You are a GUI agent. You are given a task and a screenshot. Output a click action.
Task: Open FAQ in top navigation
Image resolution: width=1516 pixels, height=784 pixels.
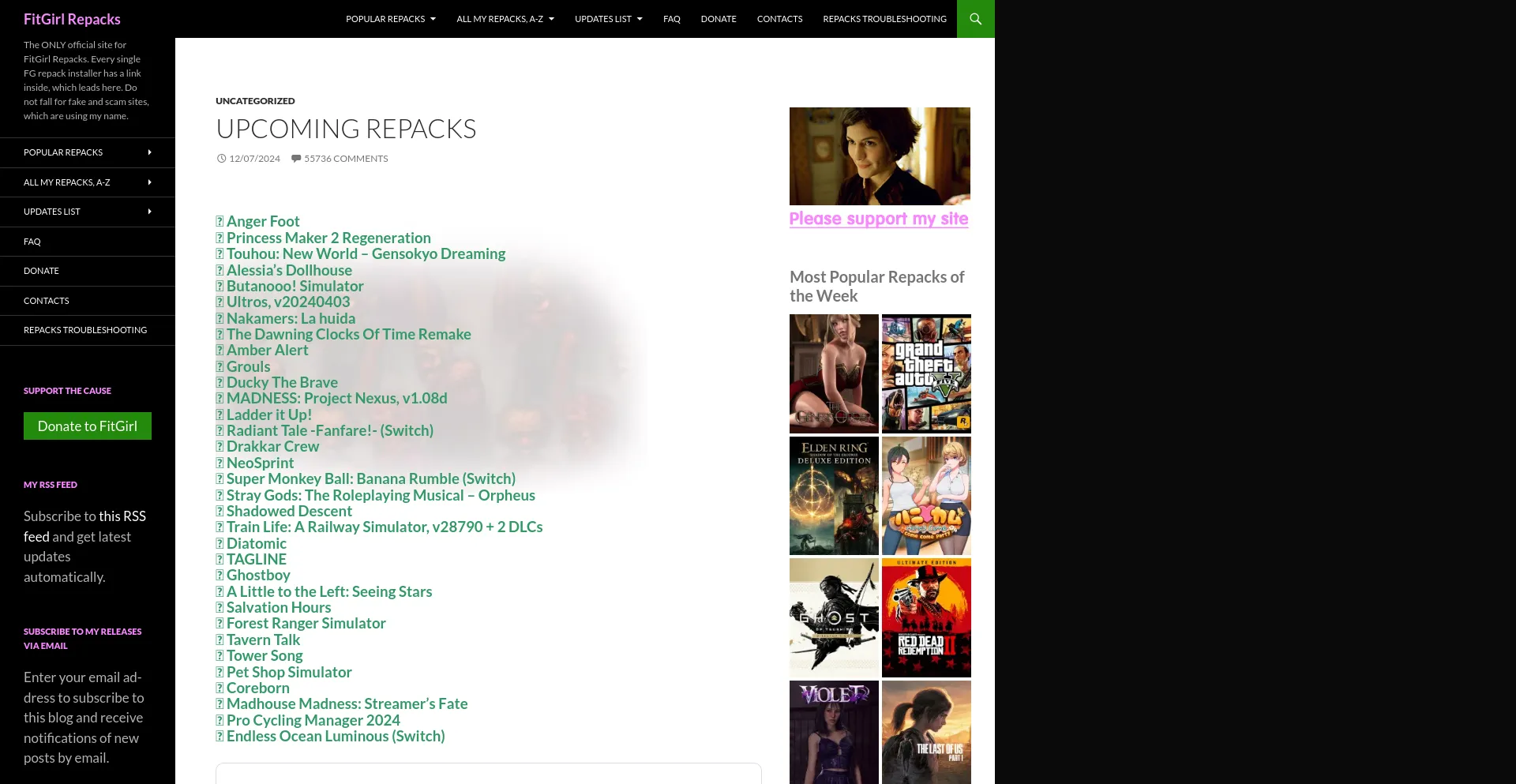(672, 19)
